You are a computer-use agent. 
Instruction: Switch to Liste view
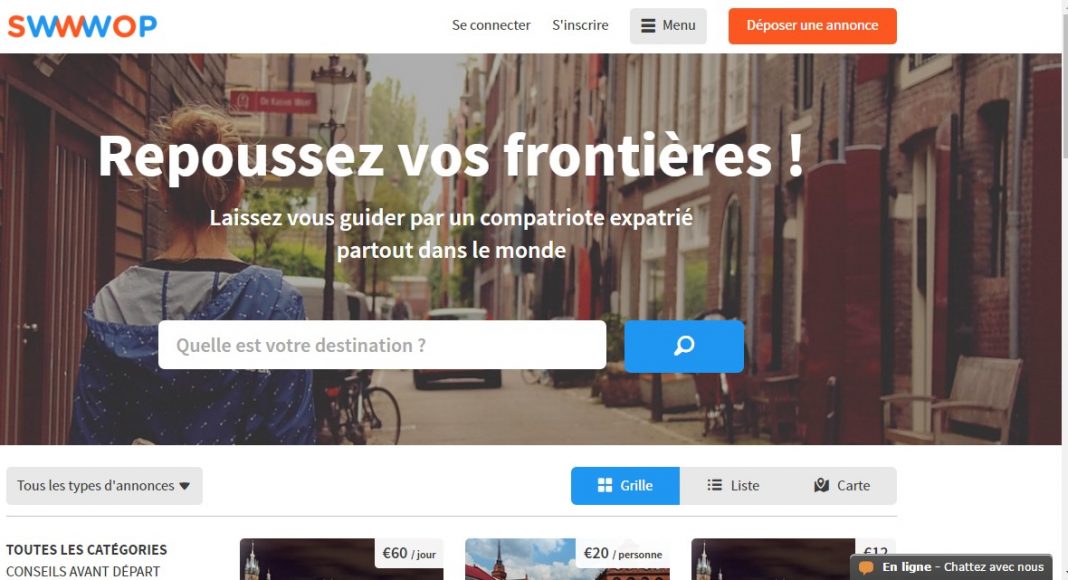point(733,485)
